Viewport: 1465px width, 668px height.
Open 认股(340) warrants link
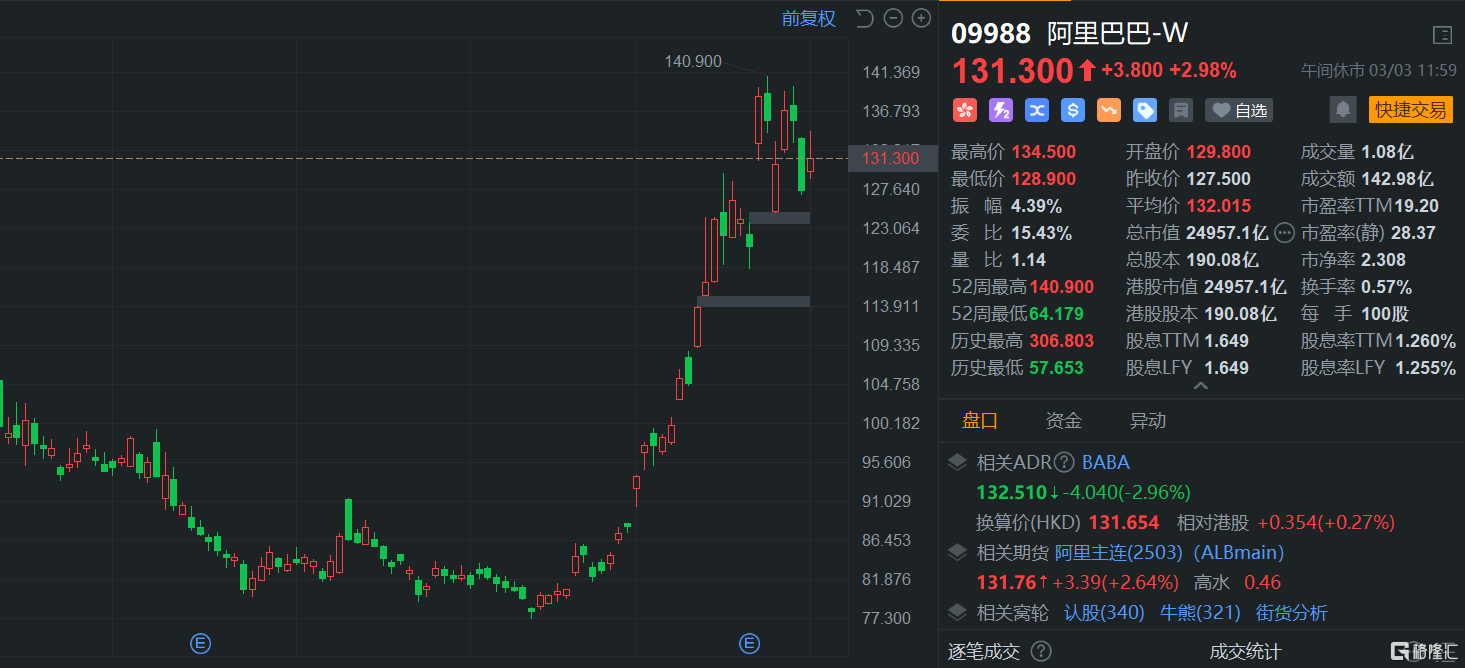tap(1104, 612)
